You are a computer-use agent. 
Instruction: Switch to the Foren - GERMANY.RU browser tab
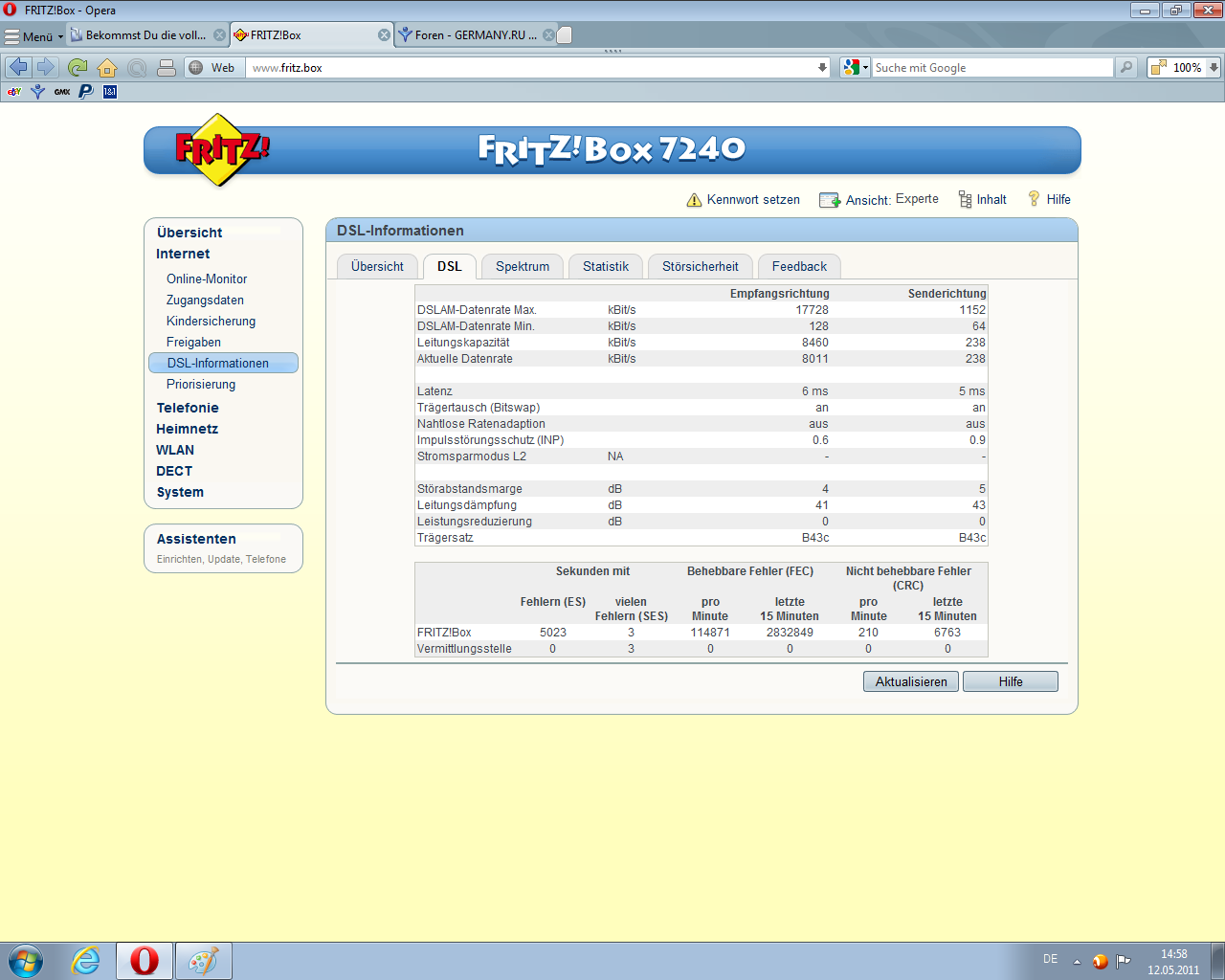(476, 34)
